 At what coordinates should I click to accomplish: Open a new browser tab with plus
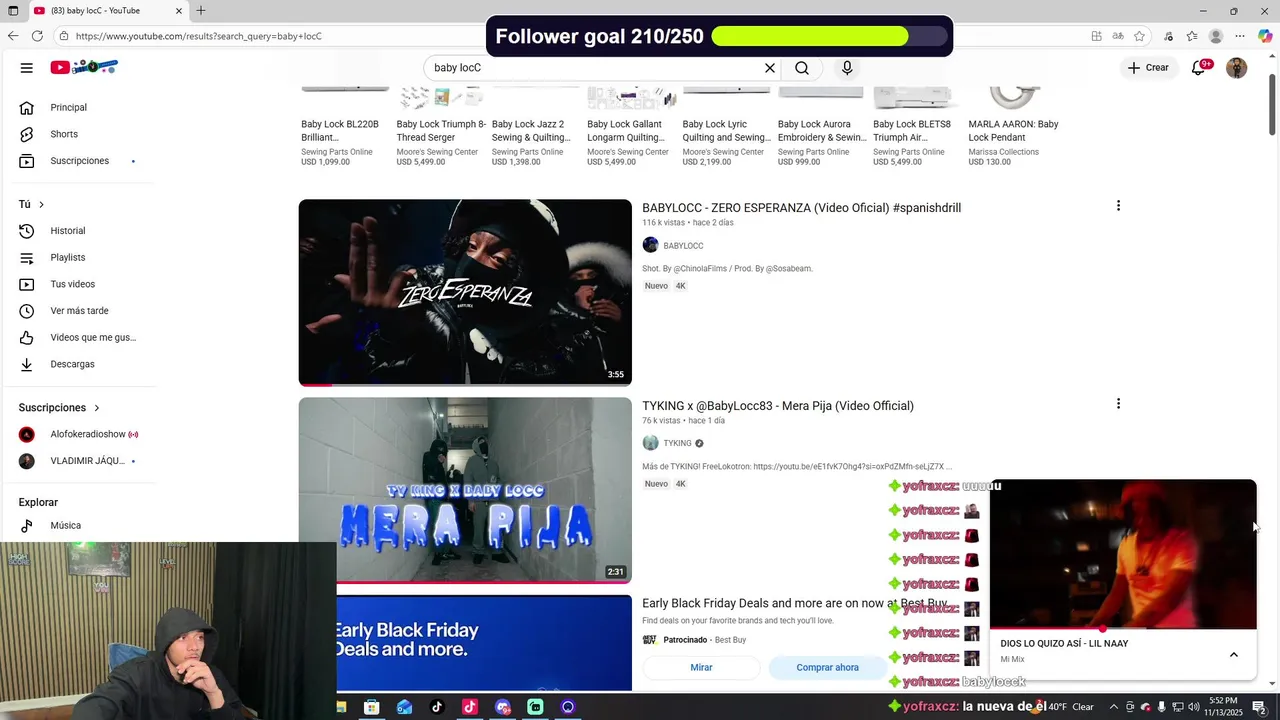[201, 11]
